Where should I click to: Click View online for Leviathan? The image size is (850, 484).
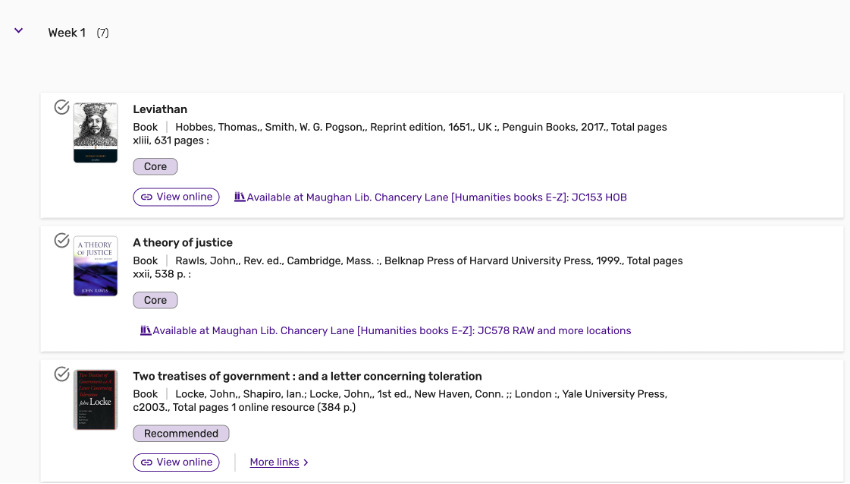coord(176,197)
